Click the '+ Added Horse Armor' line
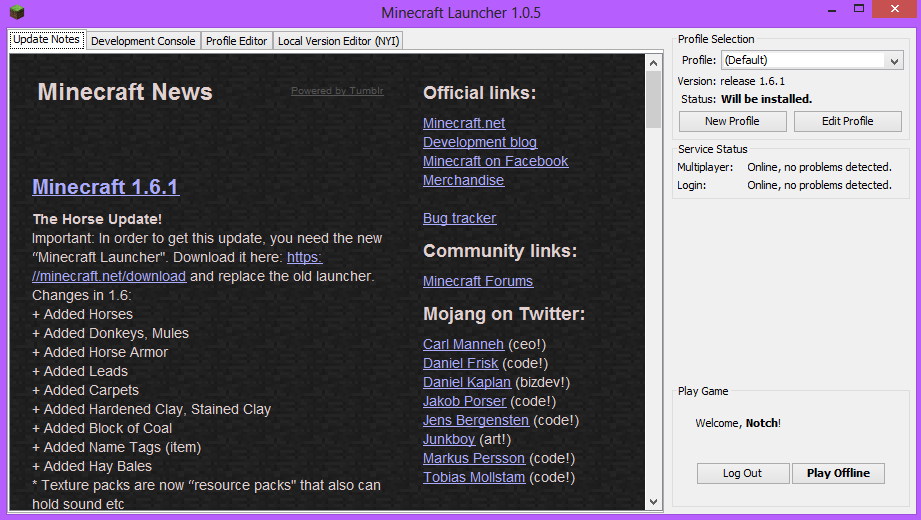 (100, 352)
